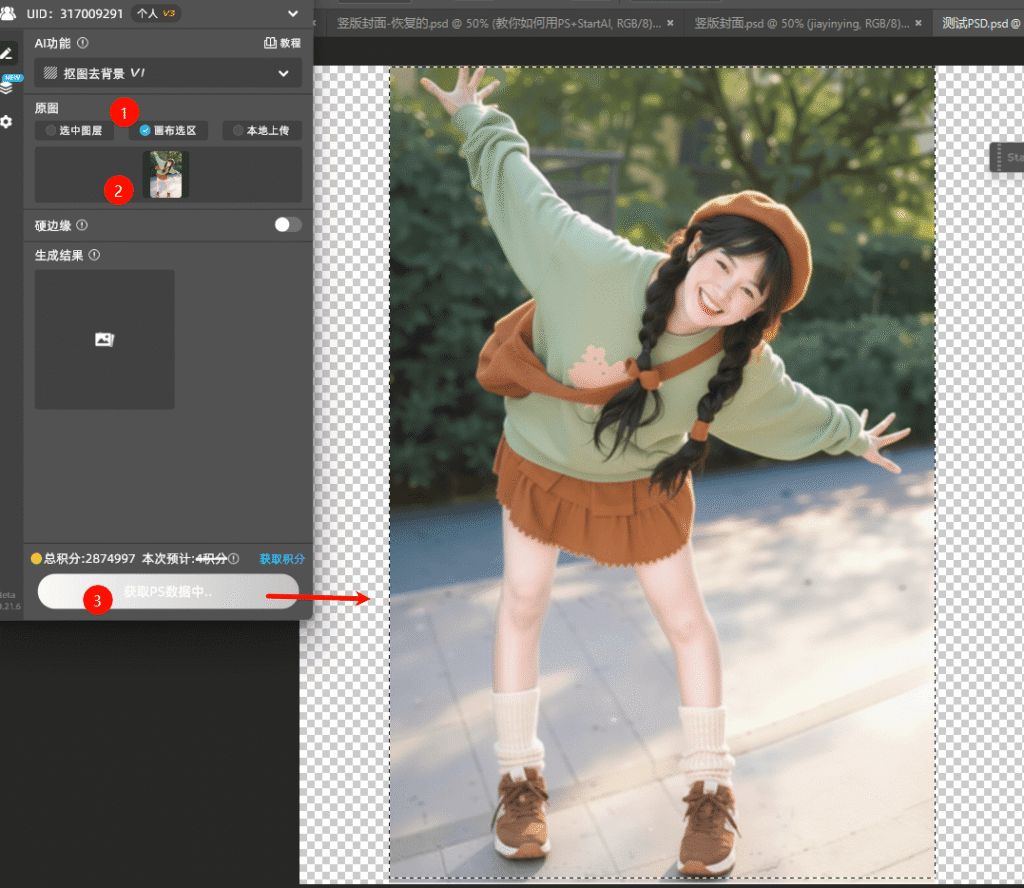This screenshot has width=1024, height=888.
Task: Open the settings gear icon in sidebar
Action: [x=7, y=121]
